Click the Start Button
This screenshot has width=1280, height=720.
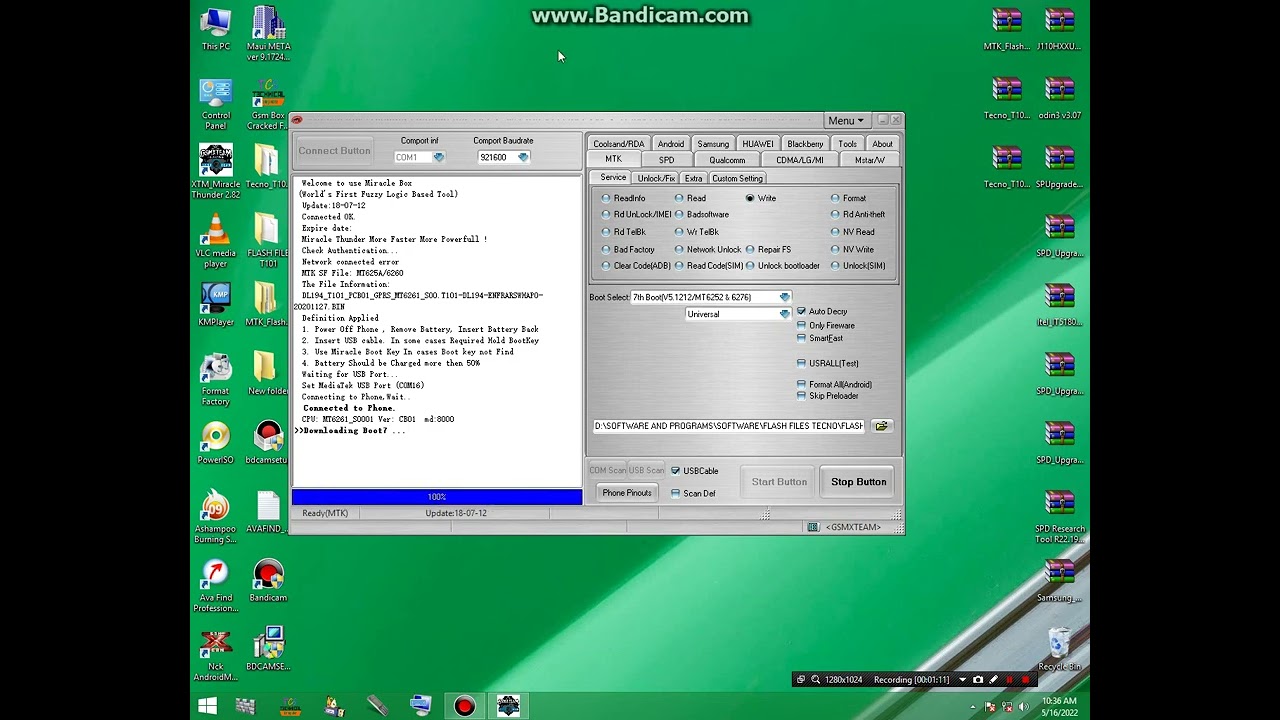779,482
